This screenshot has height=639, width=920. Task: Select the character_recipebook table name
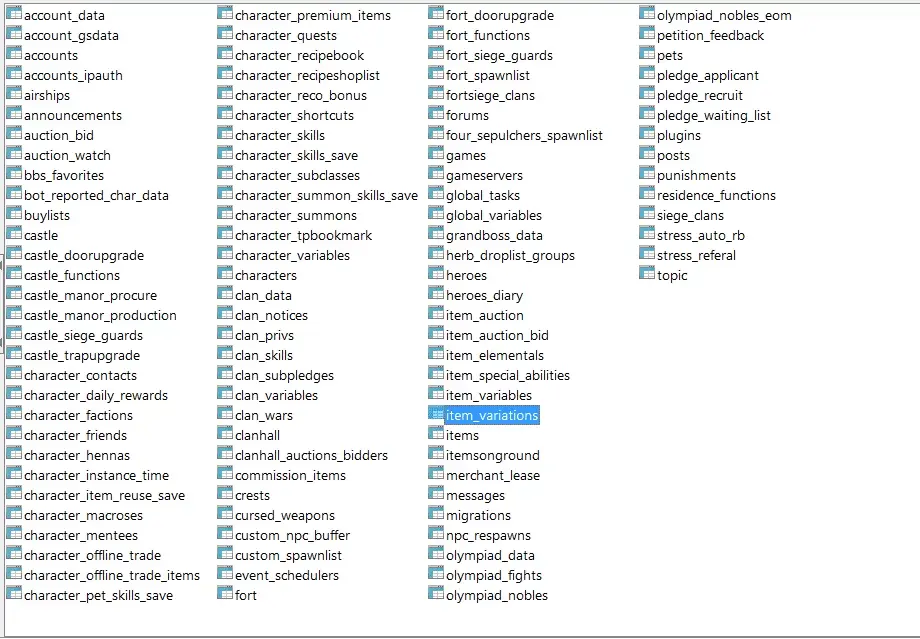coord(299,56)
